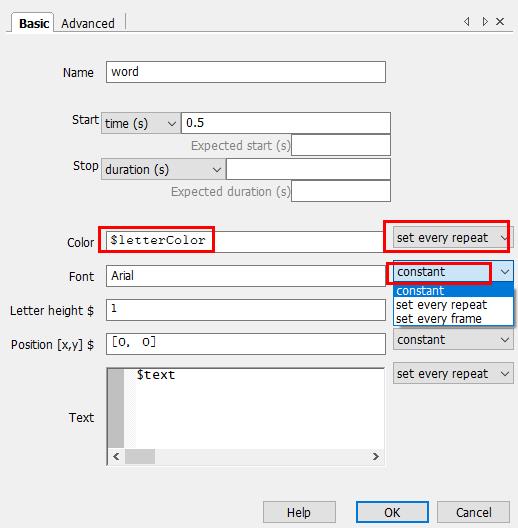Viewport: 518px width, 528px height.
Task: Click the right tab-scroll arrow icon
Action: (x=485, y=22)
